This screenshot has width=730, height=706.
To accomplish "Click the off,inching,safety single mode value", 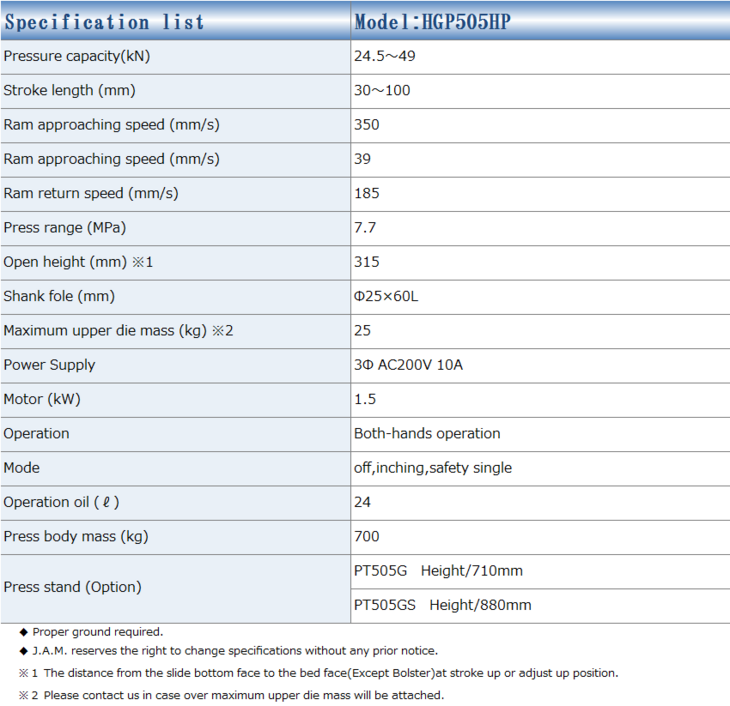I will click(x=432, y=468).
